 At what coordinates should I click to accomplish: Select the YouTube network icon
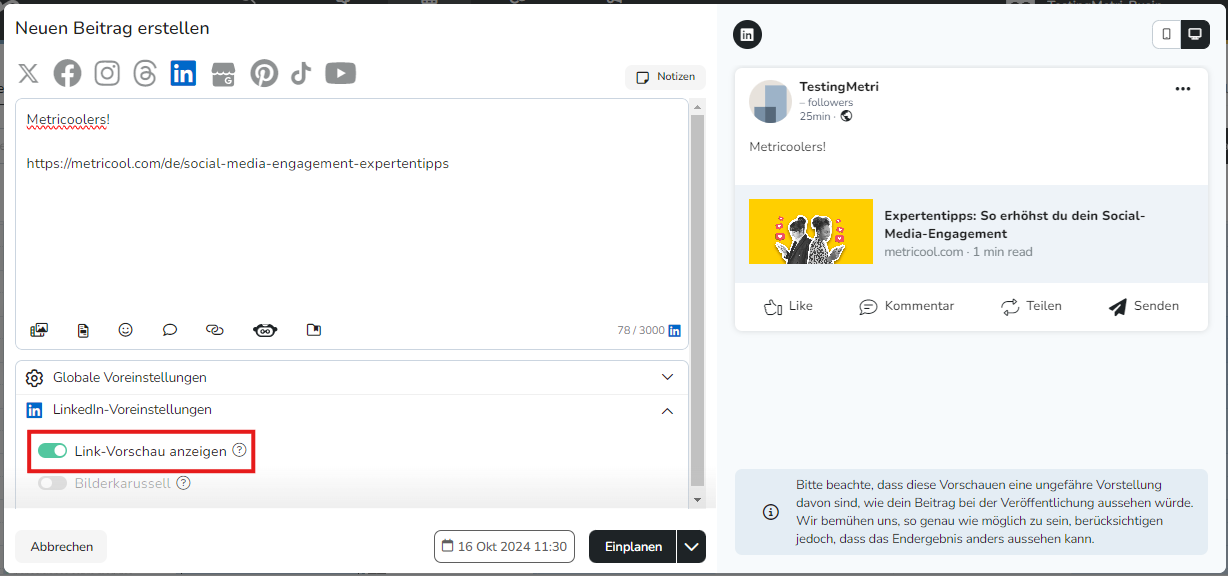tap(341, 73)
